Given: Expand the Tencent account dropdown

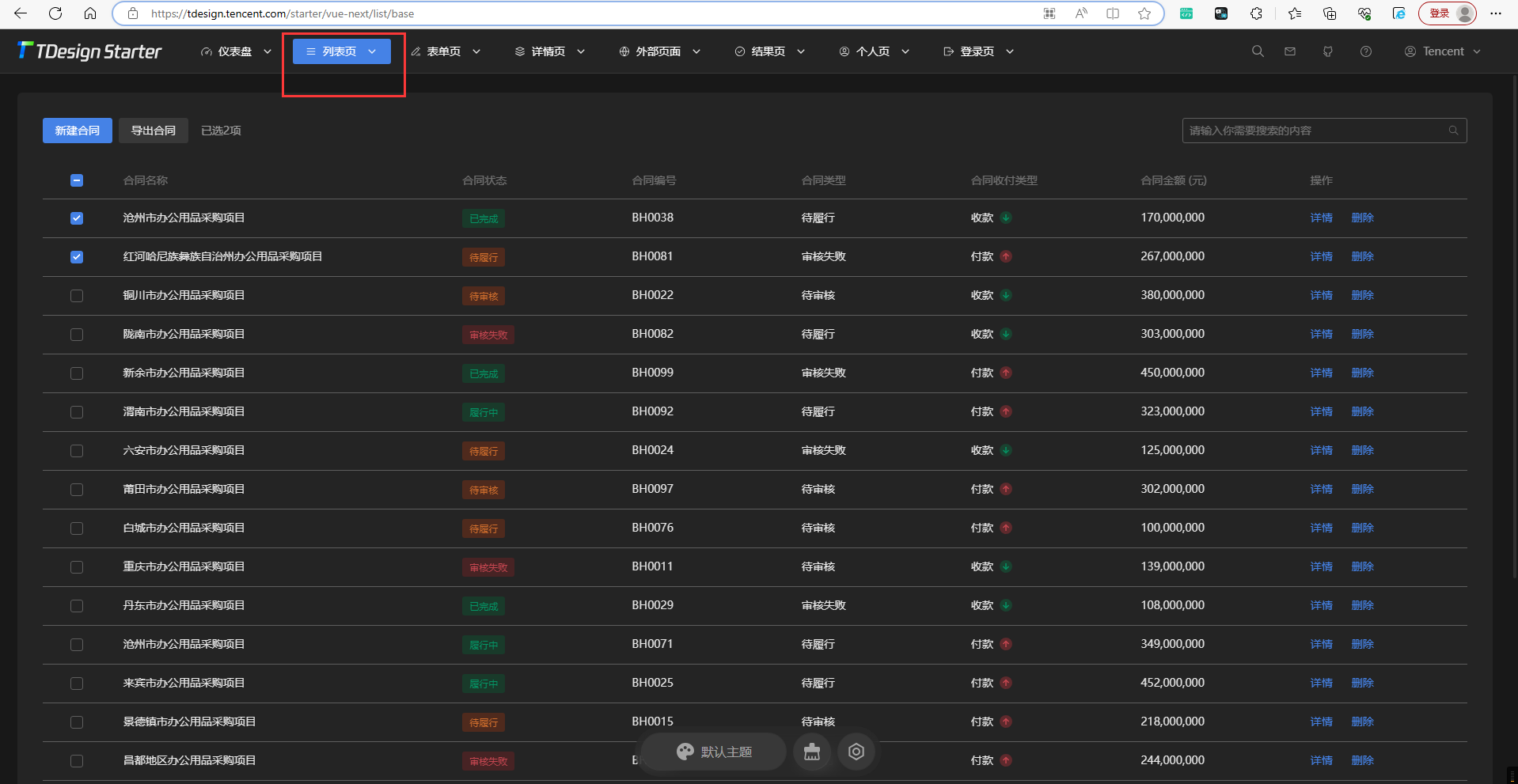Looking at the screenshot, I should 1478,51.
